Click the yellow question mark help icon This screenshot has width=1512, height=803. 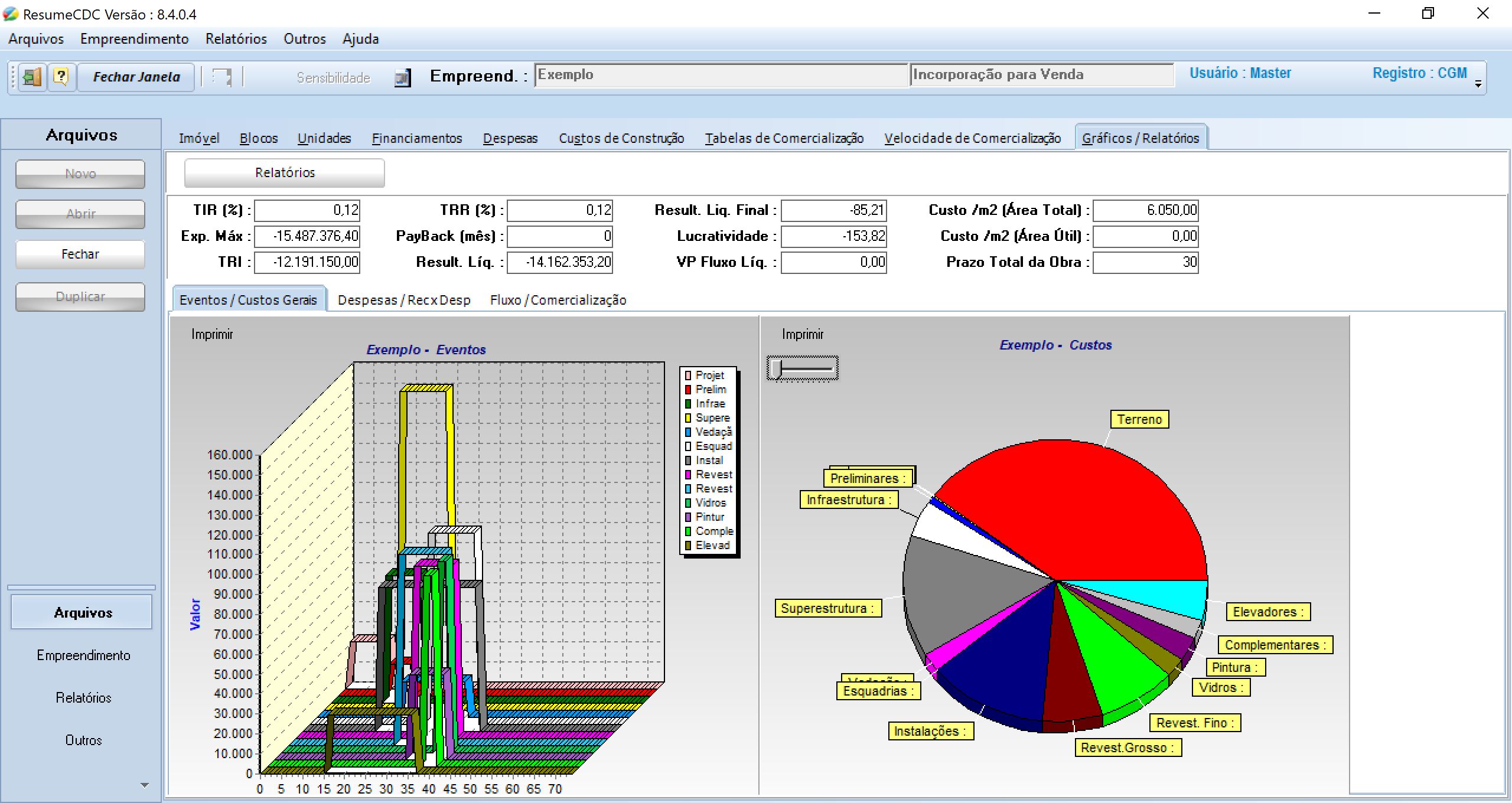61,77
